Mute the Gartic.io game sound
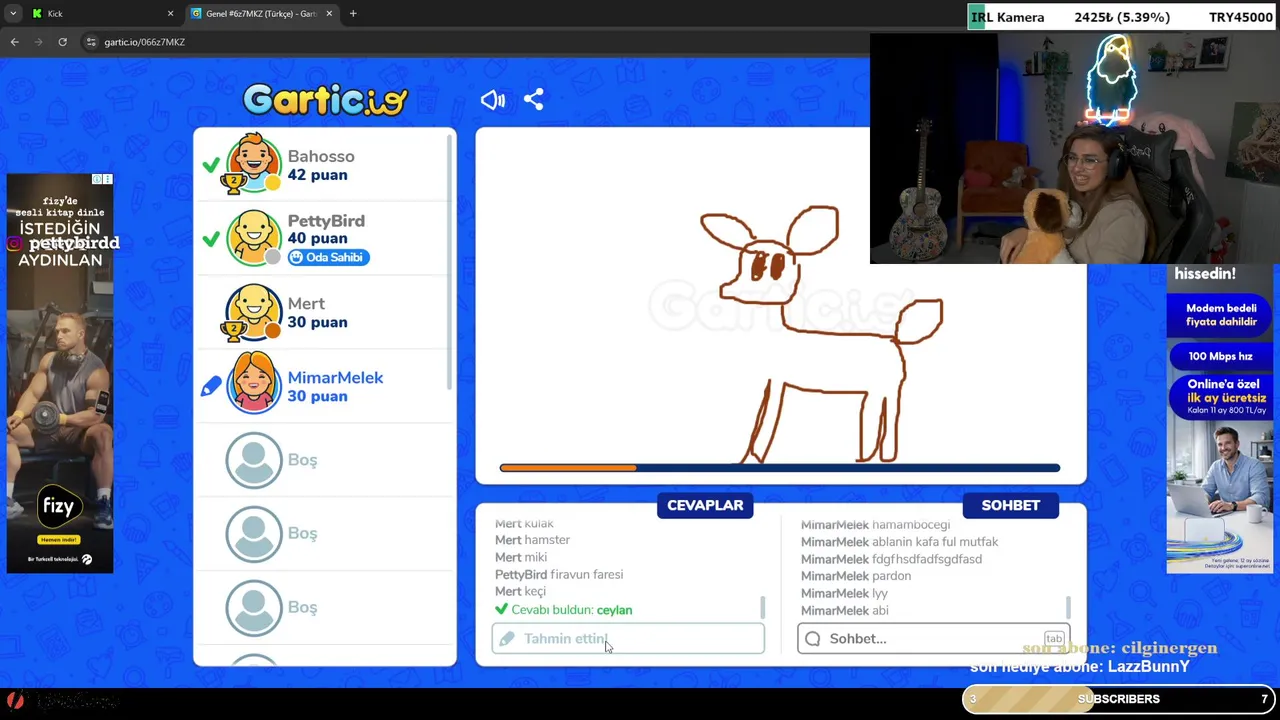Image resolution: width=1280 pixels, height=720 pixels. [x=493, y=100]
